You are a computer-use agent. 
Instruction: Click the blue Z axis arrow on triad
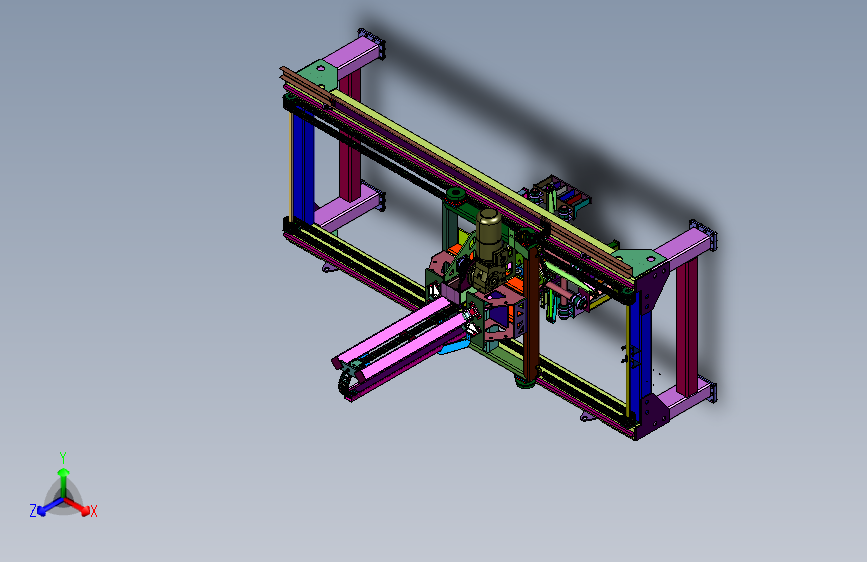[x=50, y=506]
